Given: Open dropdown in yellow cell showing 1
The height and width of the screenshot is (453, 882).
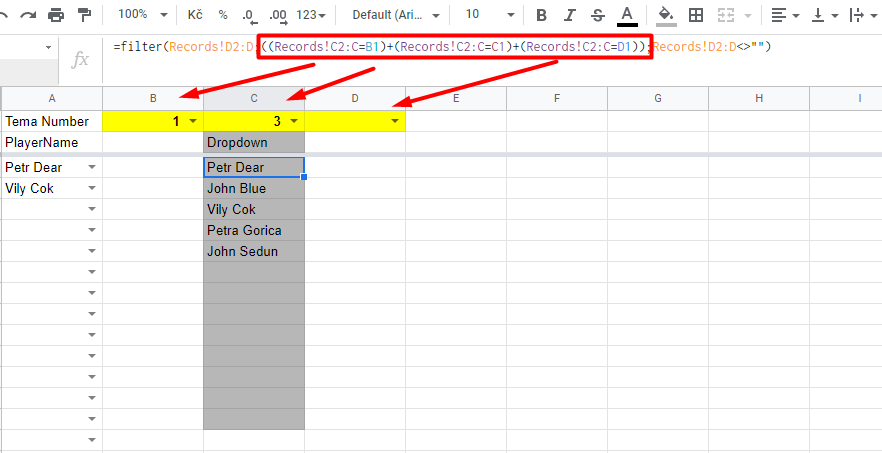Looking at the screenshot, I should pos(193,122).
